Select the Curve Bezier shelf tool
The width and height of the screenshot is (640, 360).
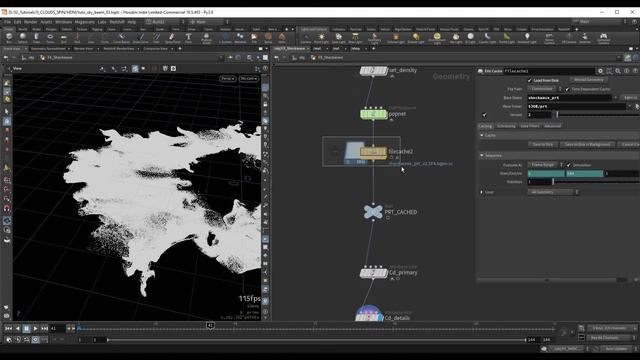tap(121, 38)
